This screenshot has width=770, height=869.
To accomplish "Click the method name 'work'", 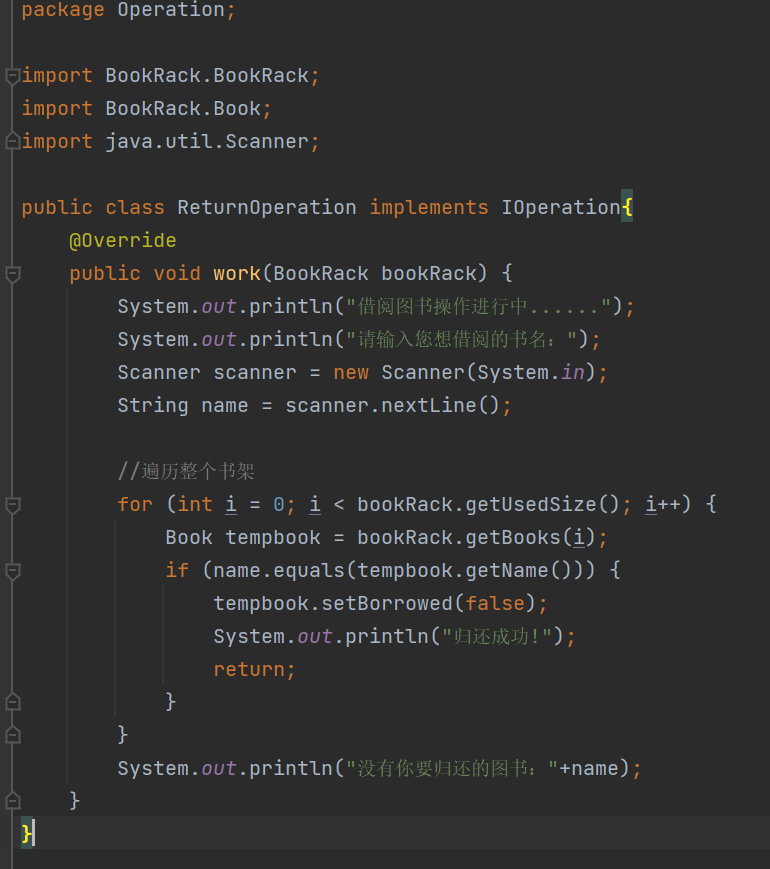I will click(237, 273).
